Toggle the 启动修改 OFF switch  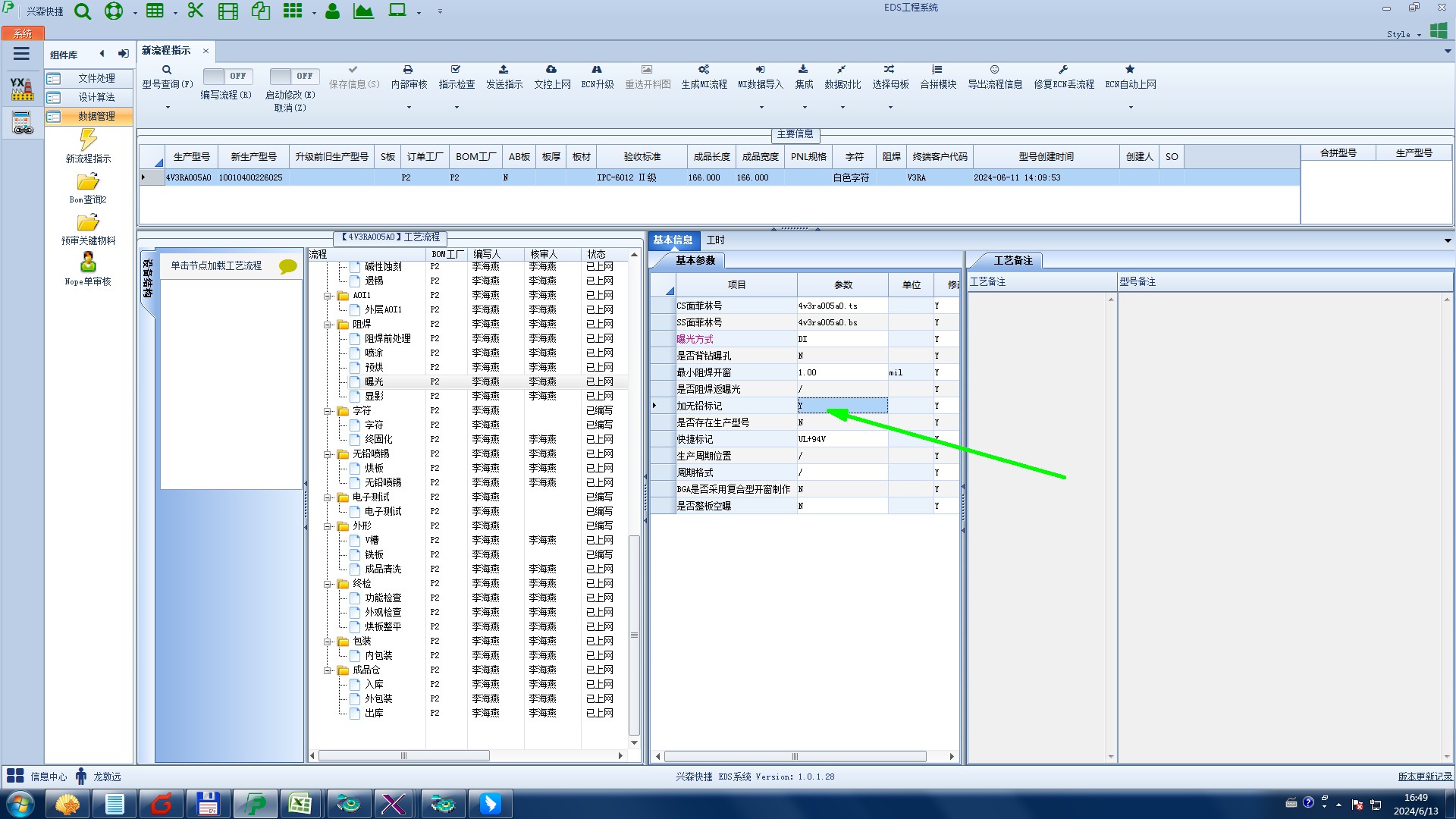point(293,76)
